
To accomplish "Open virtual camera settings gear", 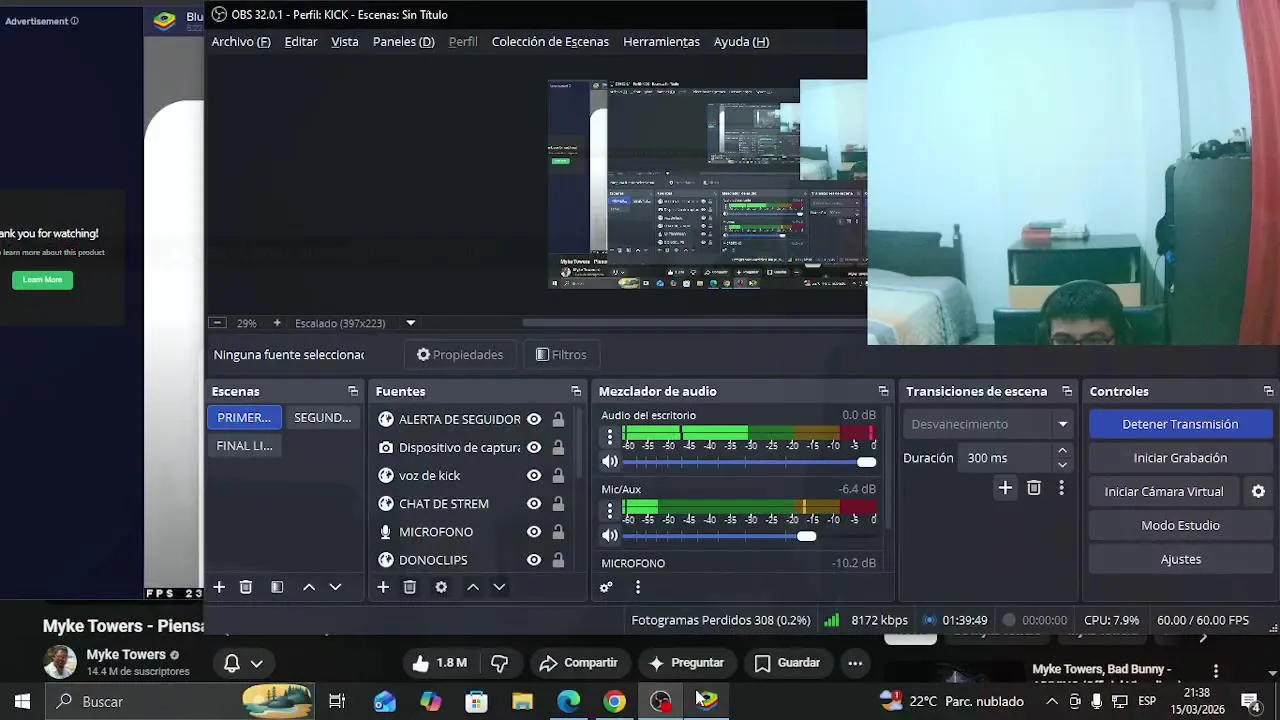I will [1259, 491].
